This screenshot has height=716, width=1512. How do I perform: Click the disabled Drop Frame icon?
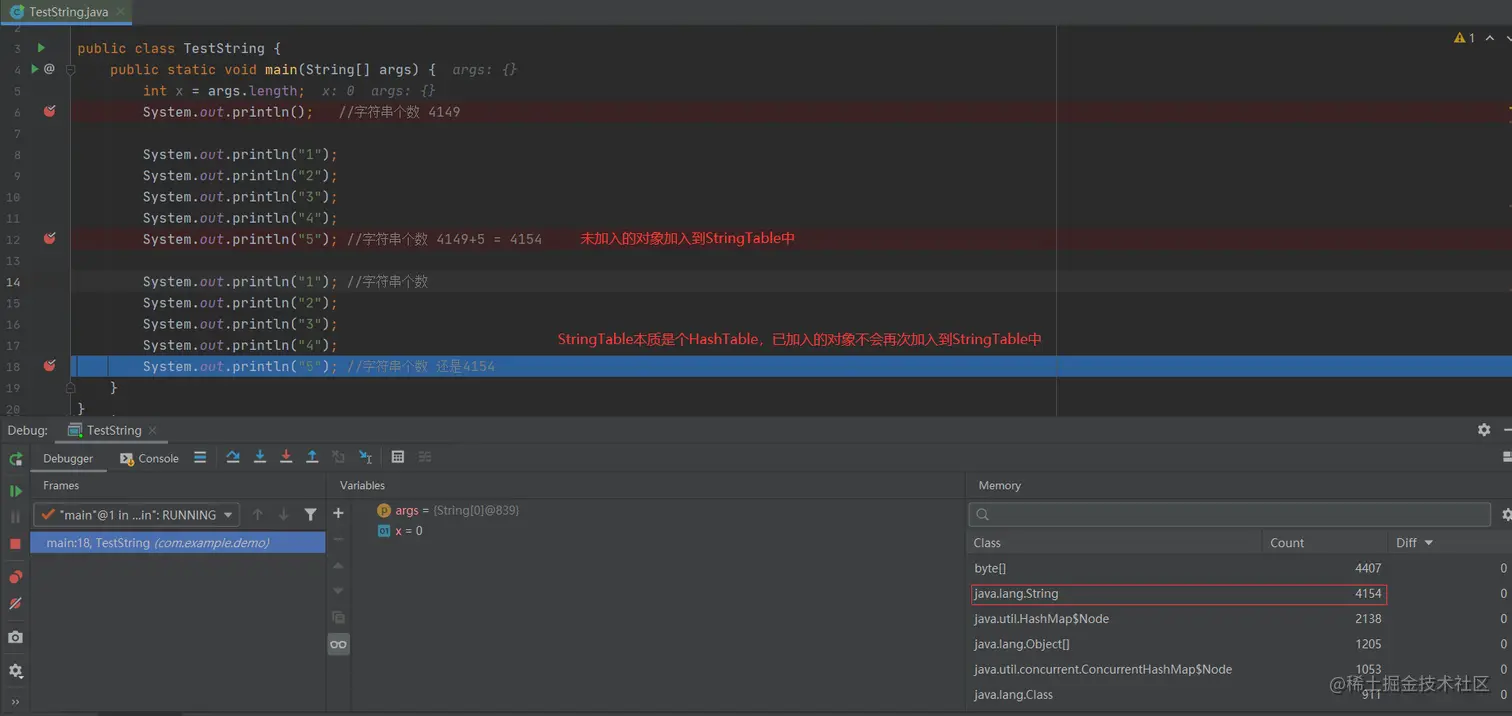(x=338, y=457)
